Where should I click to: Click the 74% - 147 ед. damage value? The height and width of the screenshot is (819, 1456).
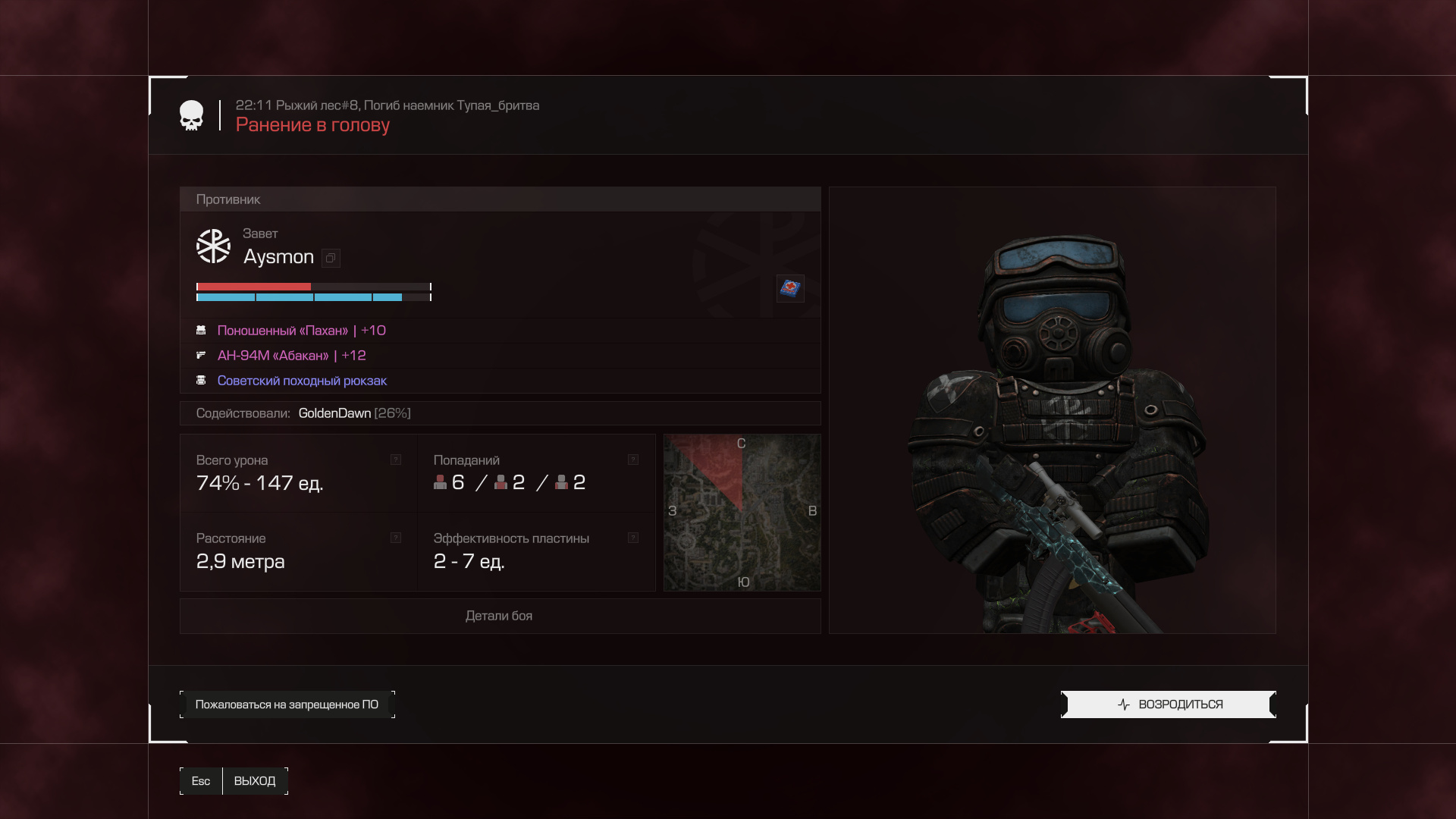click(259, 483)
